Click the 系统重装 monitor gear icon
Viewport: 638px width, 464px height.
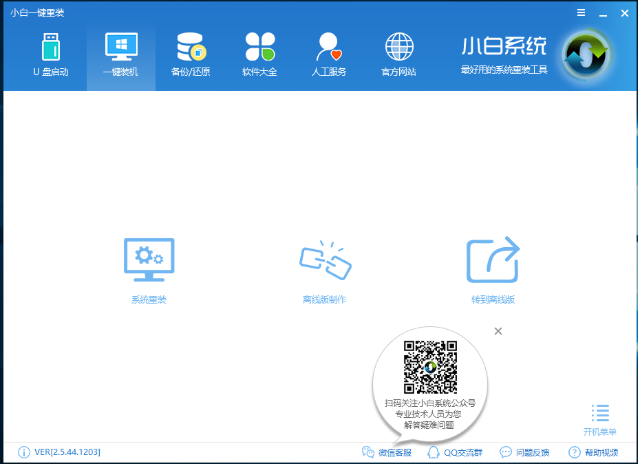[x=149, y=260]
